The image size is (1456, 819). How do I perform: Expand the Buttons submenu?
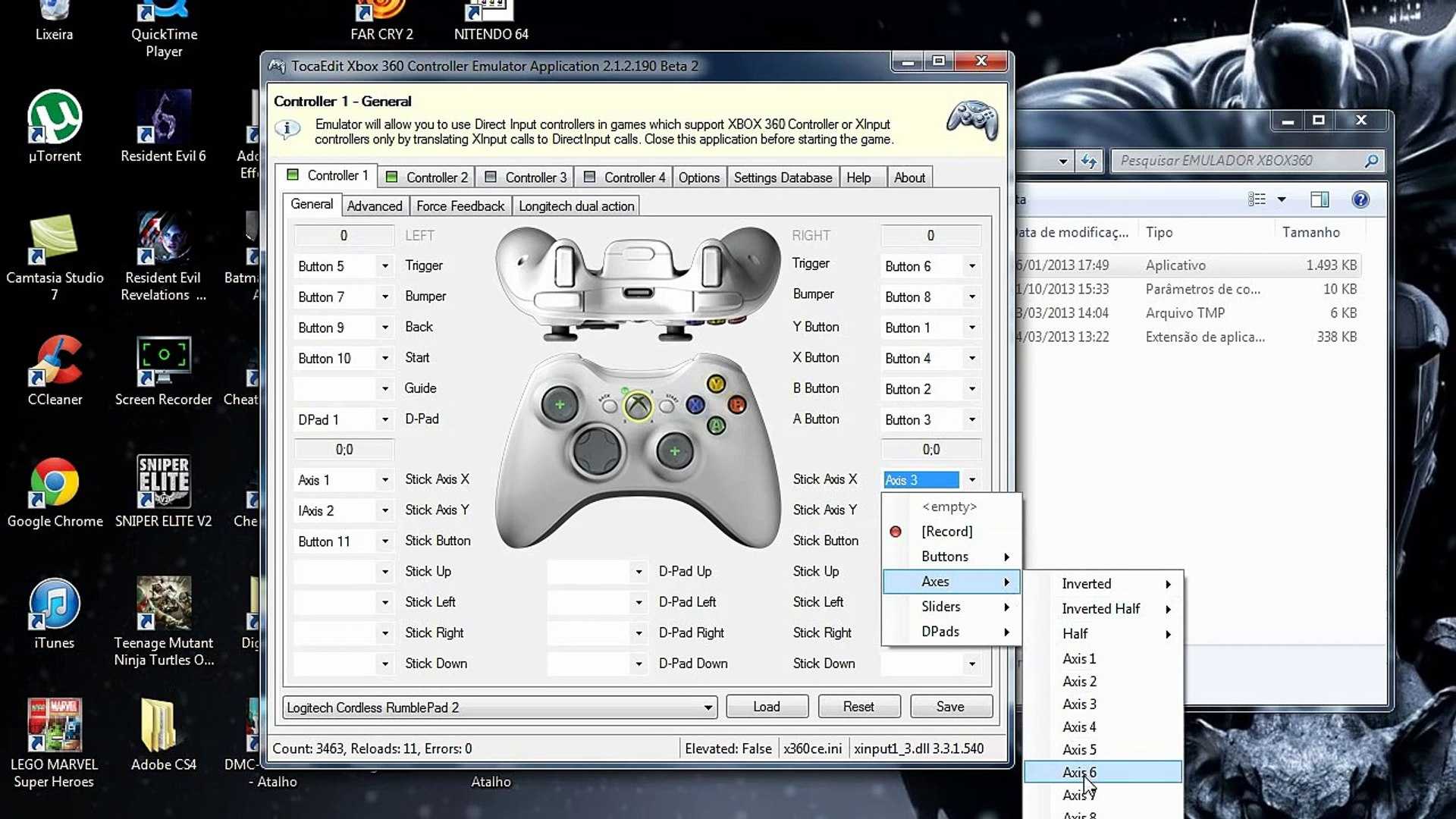click(952, 557)
